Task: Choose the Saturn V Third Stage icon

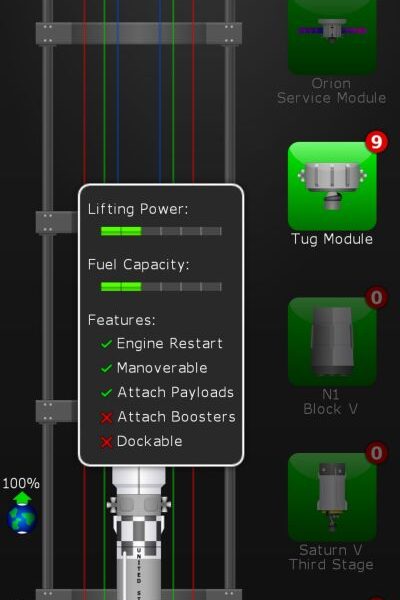Action: pos(332,497)
